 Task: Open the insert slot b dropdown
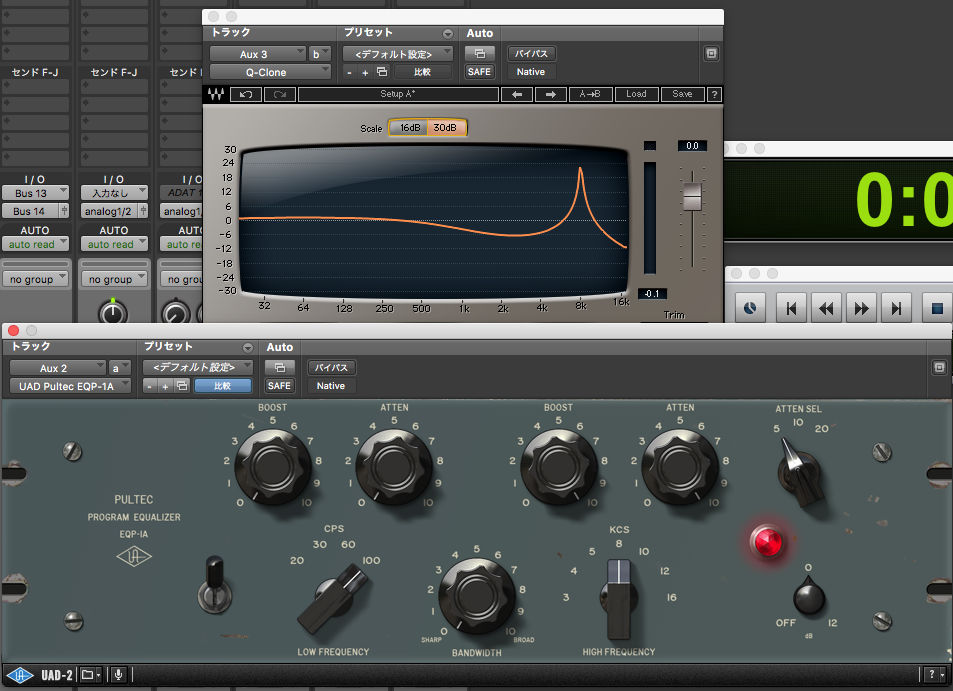pos(320,54)
